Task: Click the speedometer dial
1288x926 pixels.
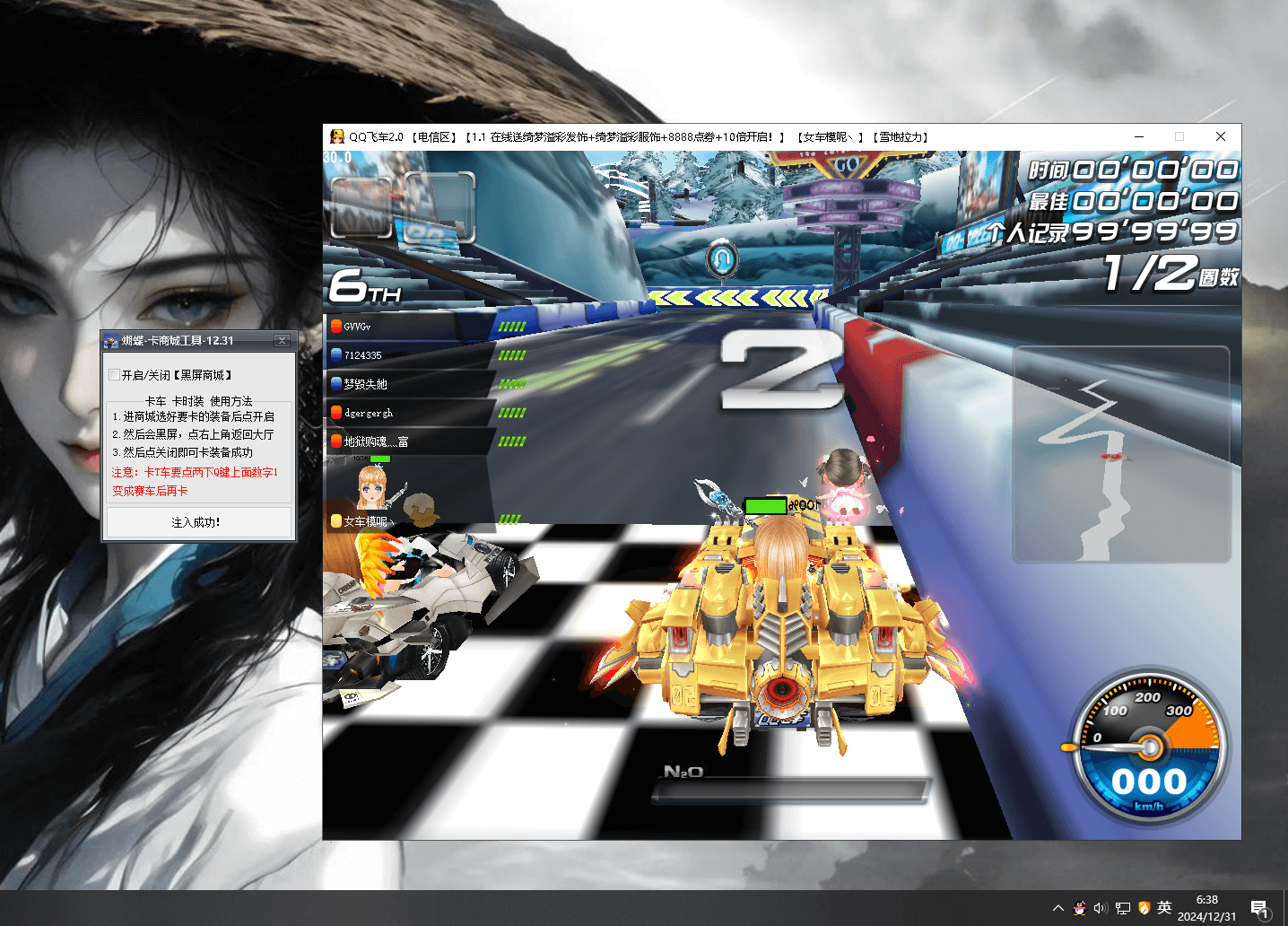Action: click(x=1149, y=747)
